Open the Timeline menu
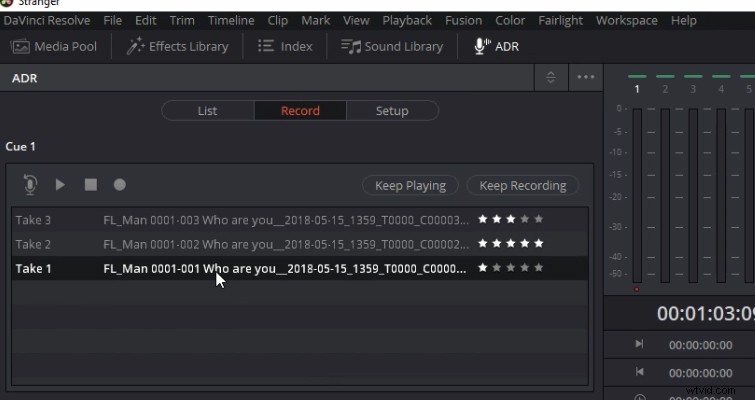 click(231, 21)
